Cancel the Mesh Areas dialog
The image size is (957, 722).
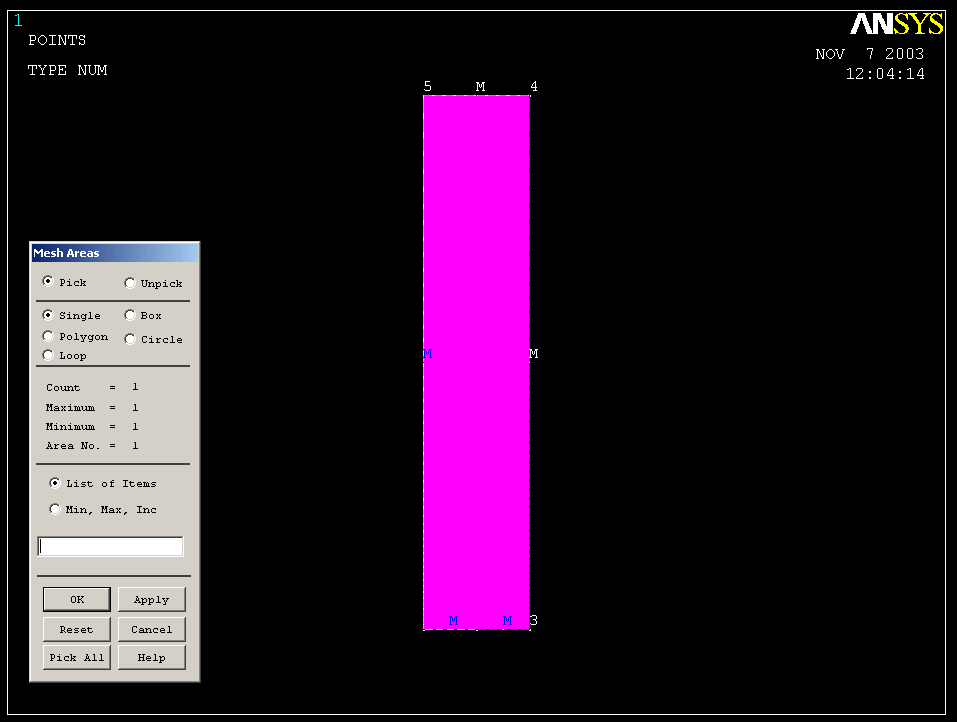(151, 629)
